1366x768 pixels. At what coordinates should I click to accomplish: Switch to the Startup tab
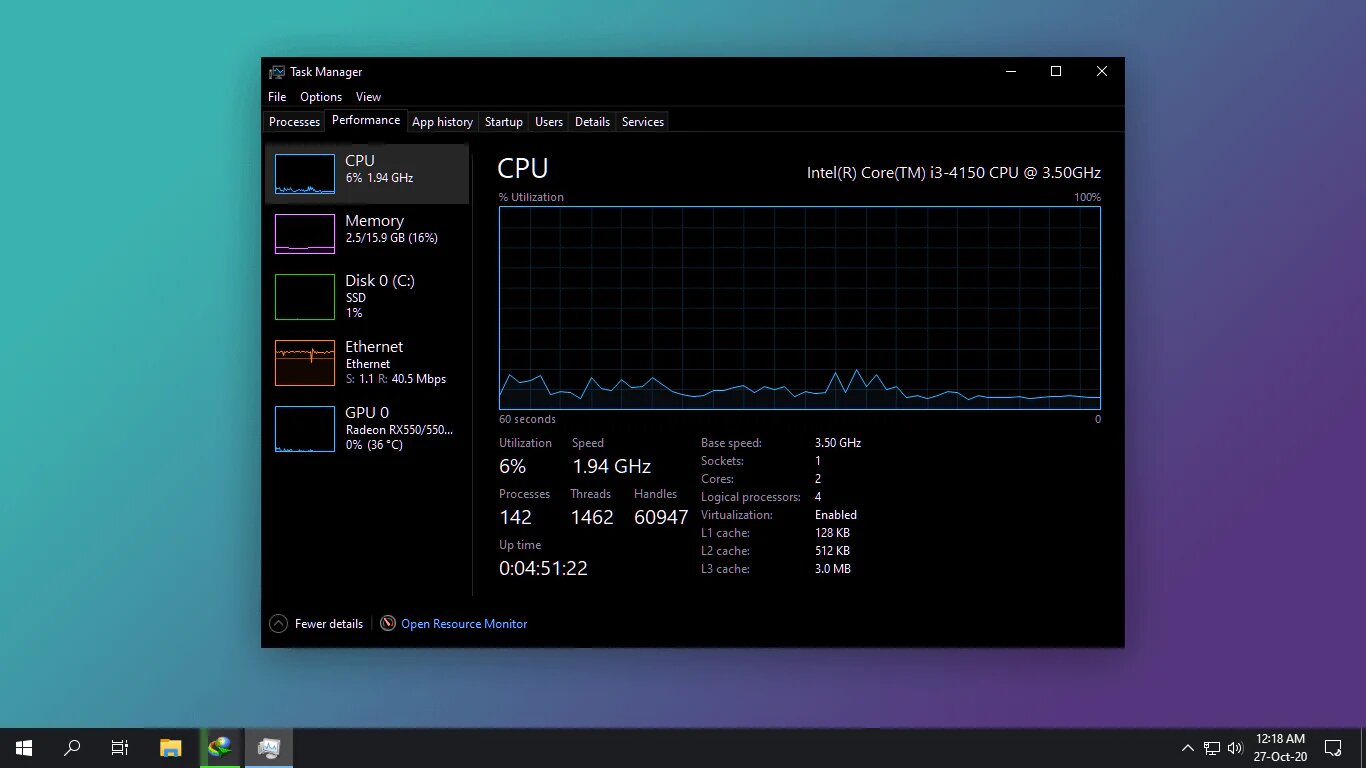503,122
